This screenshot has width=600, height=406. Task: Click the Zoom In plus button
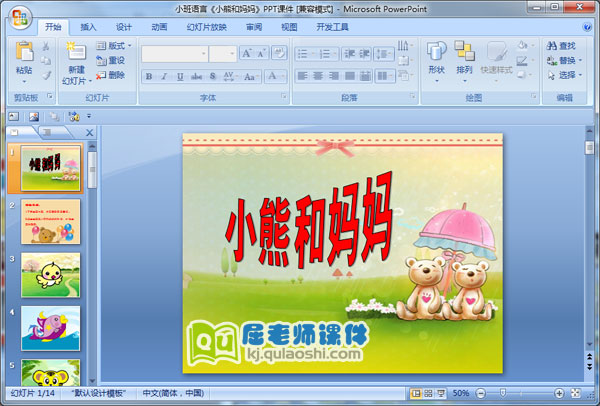559,393
